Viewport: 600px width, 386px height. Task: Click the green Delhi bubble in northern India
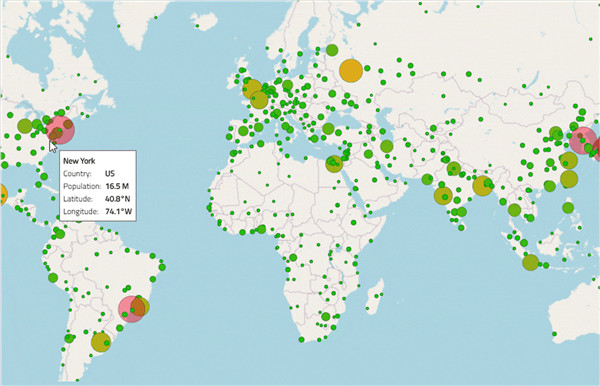[453, 169]
